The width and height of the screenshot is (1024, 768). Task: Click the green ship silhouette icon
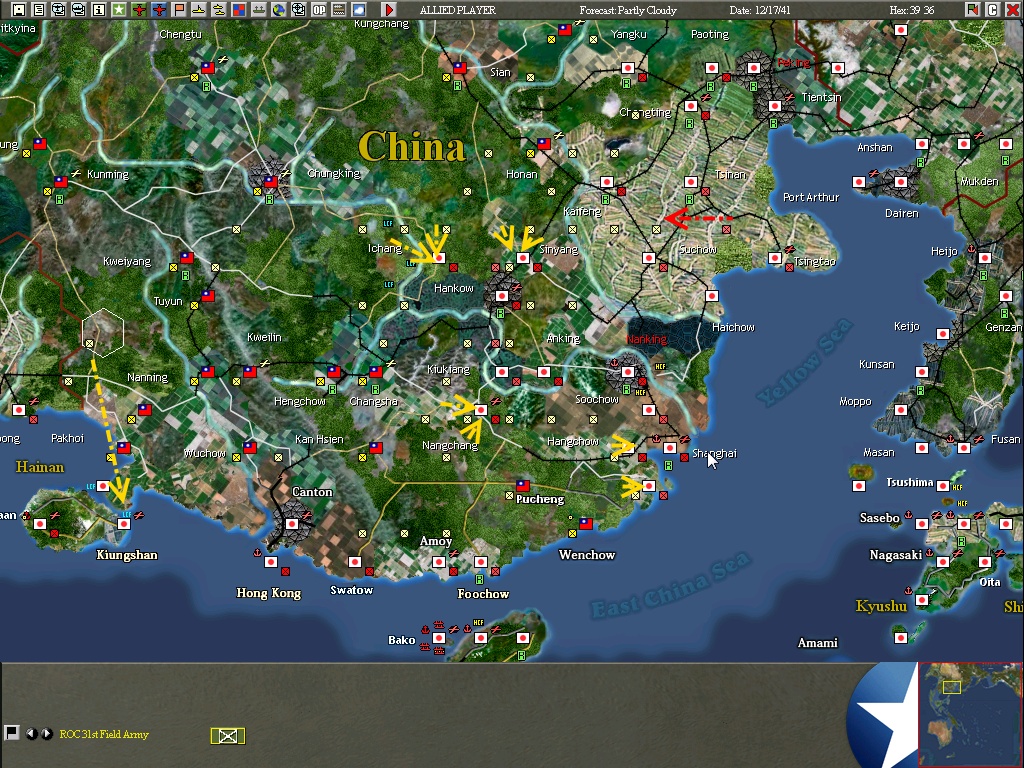click(259, 10)
